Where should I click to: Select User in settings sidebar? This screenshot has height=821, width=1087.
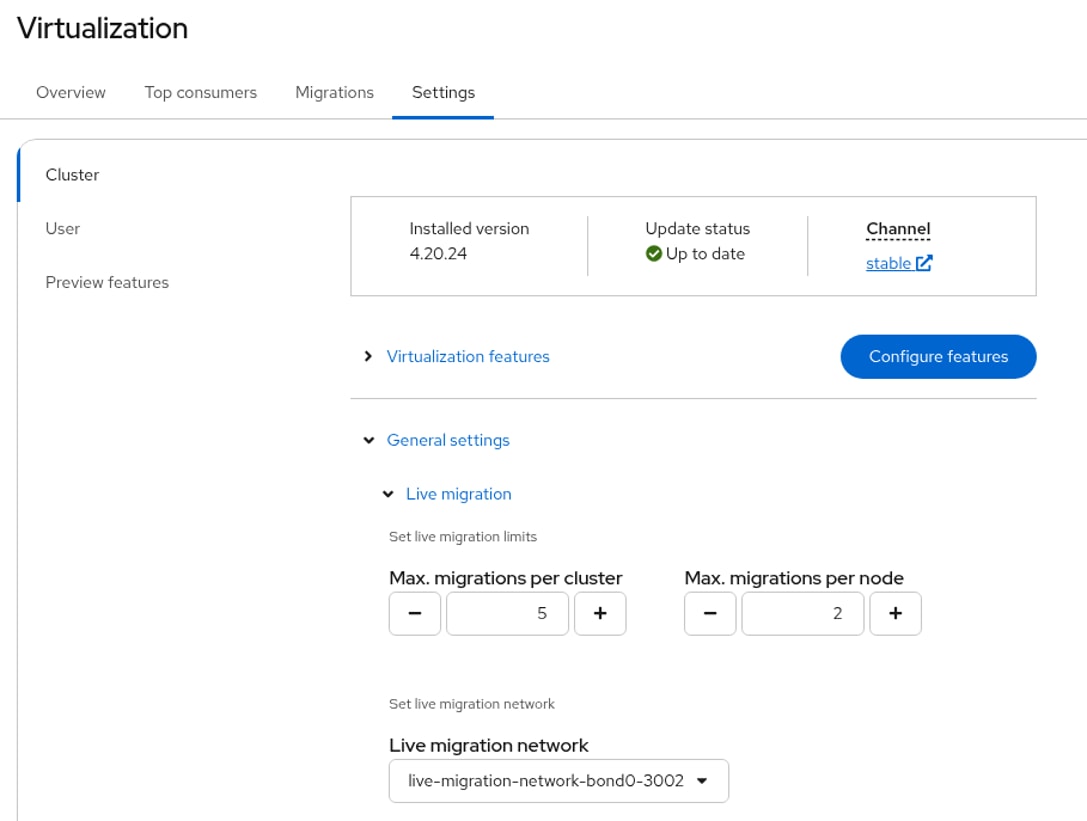(x=62, y=229)
